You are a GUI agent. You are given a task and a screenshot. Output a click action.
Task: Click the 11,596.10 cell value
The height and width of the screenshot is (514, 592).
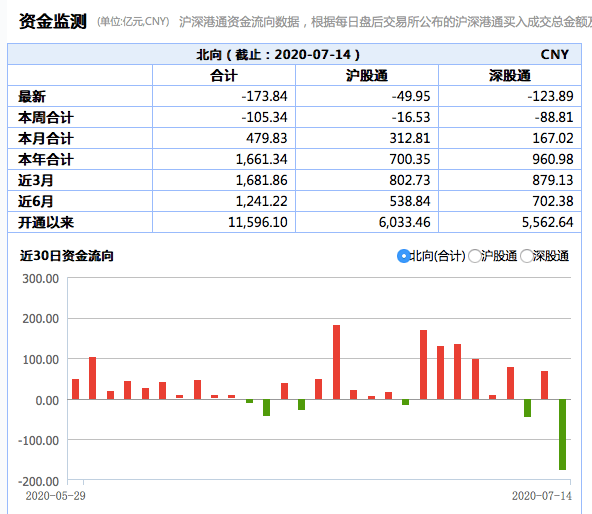tap(258, 222)
